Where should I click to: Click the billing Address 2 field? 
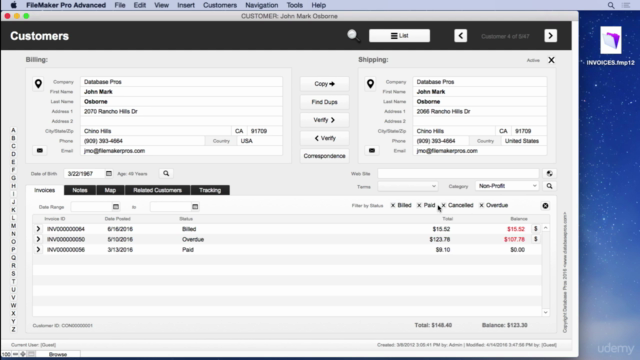181,121
